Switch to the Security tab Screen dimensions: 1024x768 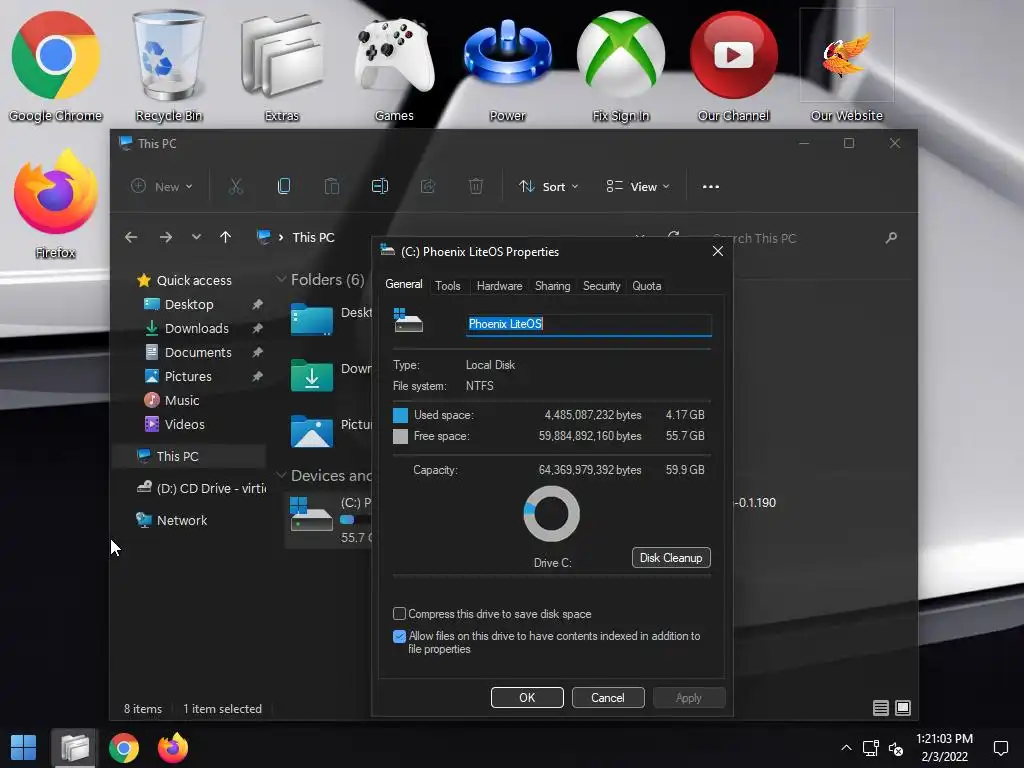[x=601, y=286]
